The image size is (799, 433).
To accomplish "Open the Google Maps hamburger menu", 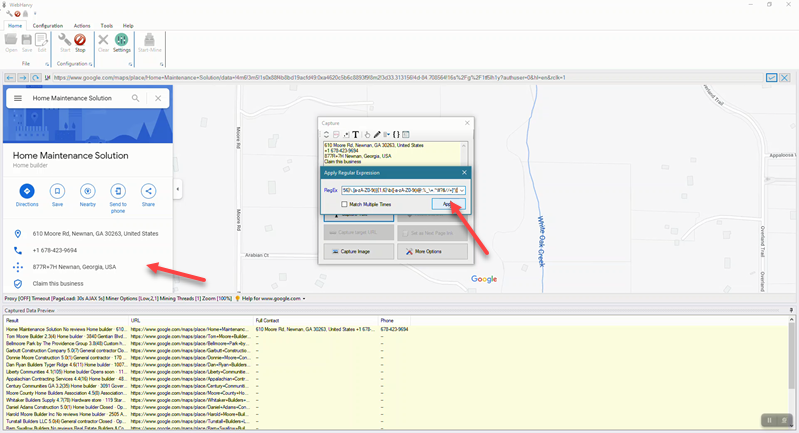I will point(18,99).
